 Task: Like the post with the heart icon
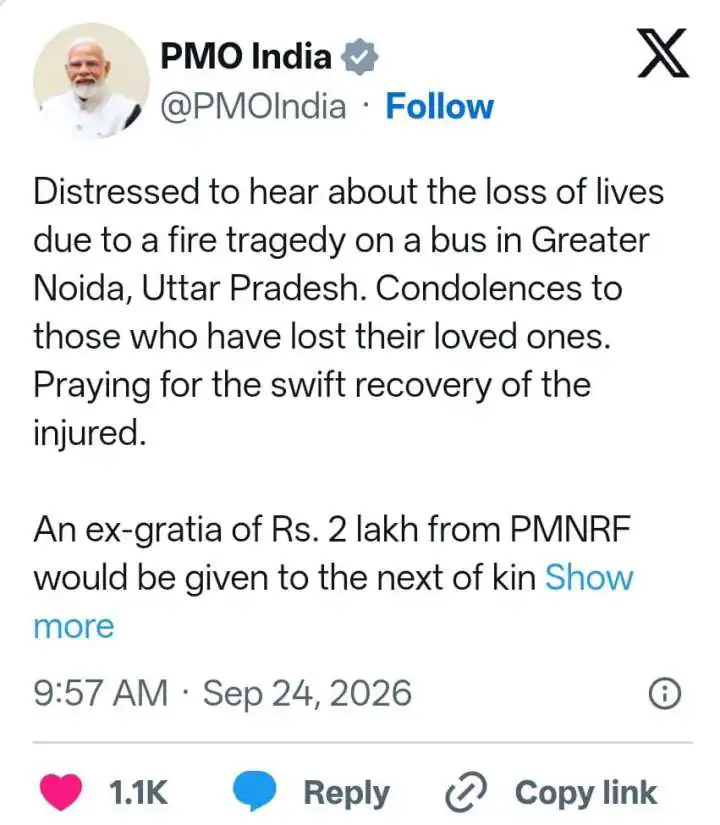(x=62, y=792)
